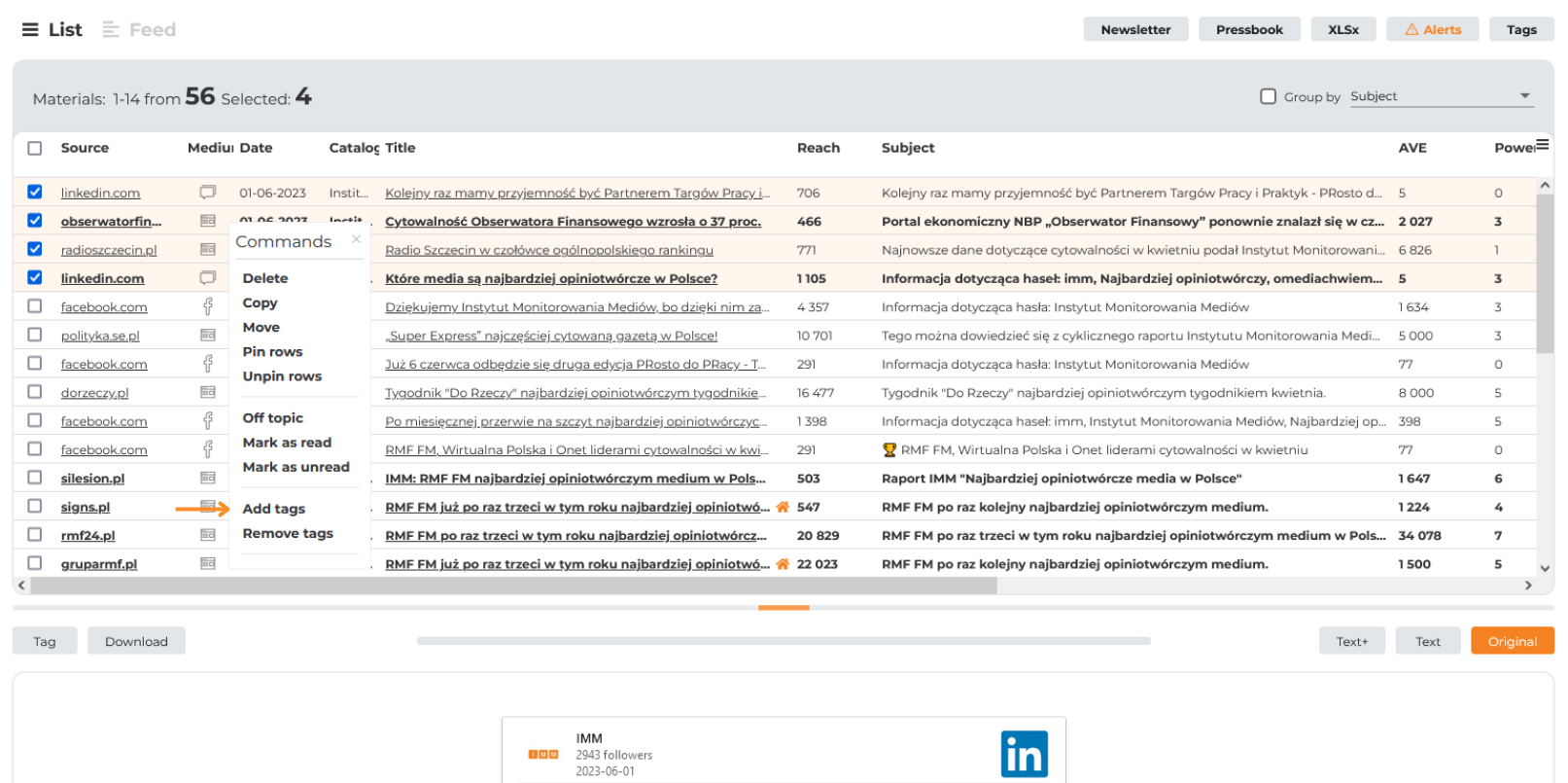Click medium icon of silesion.pl row
The height and width of the screenshot is (783, 1568).
click(208, 479)
